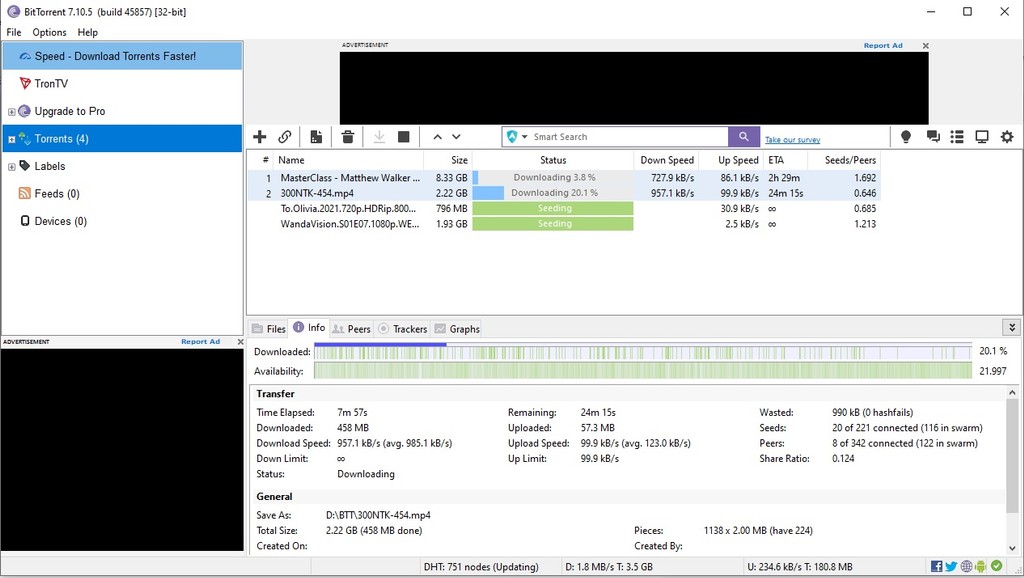This screenshot has height=578, width=1024.
Task: Sort torrents by Name column header
Action: pyautogui.click(x=349, y=160)
